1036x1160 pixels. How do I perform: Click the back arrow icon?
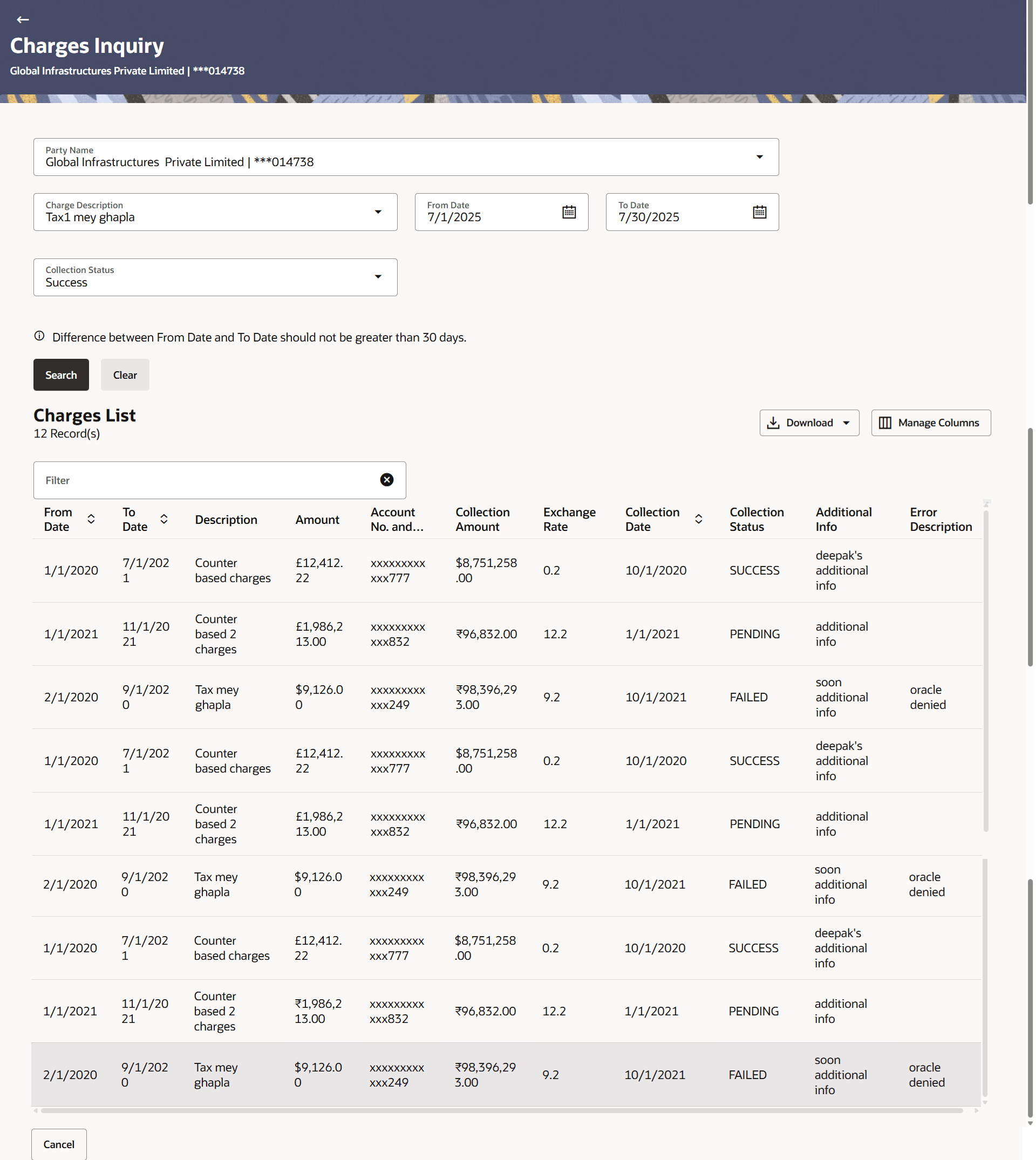(23, 20)
